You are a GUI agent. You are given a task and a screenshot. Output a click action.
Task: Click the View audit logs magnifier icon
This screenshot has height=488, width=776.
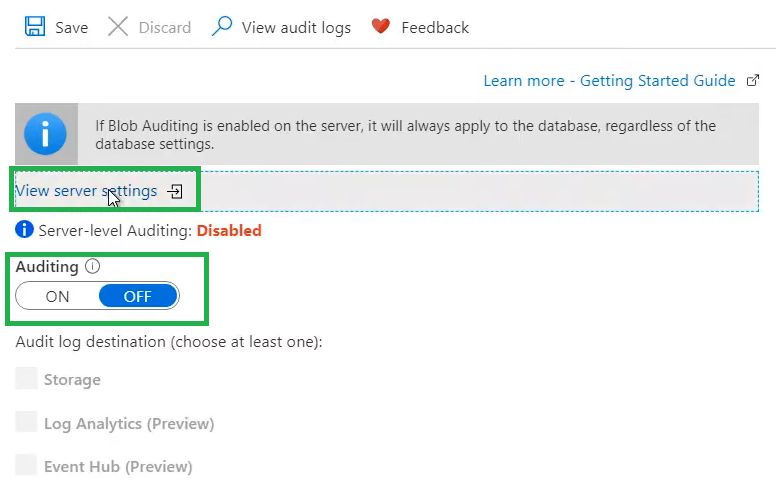coord(222,26)
